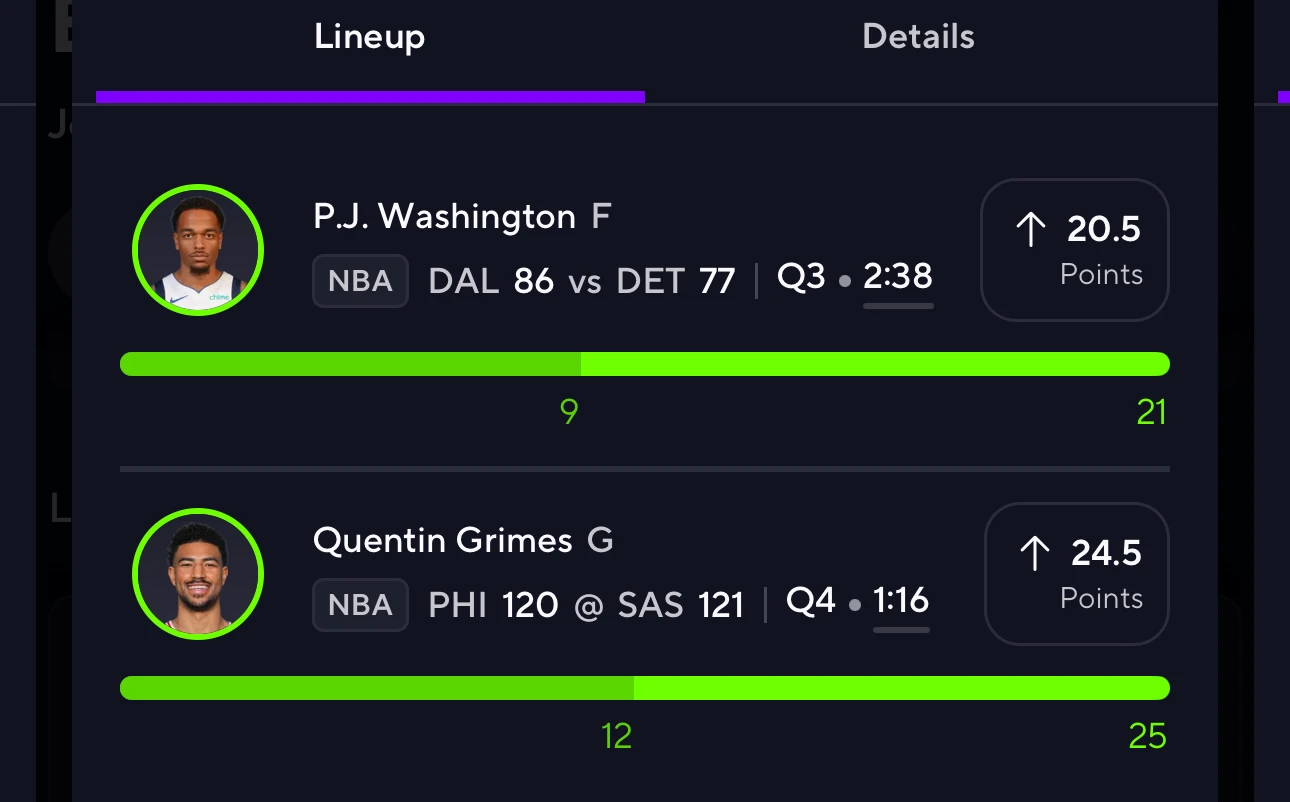Select the Quentin Grimes player name

pos(443,541)
